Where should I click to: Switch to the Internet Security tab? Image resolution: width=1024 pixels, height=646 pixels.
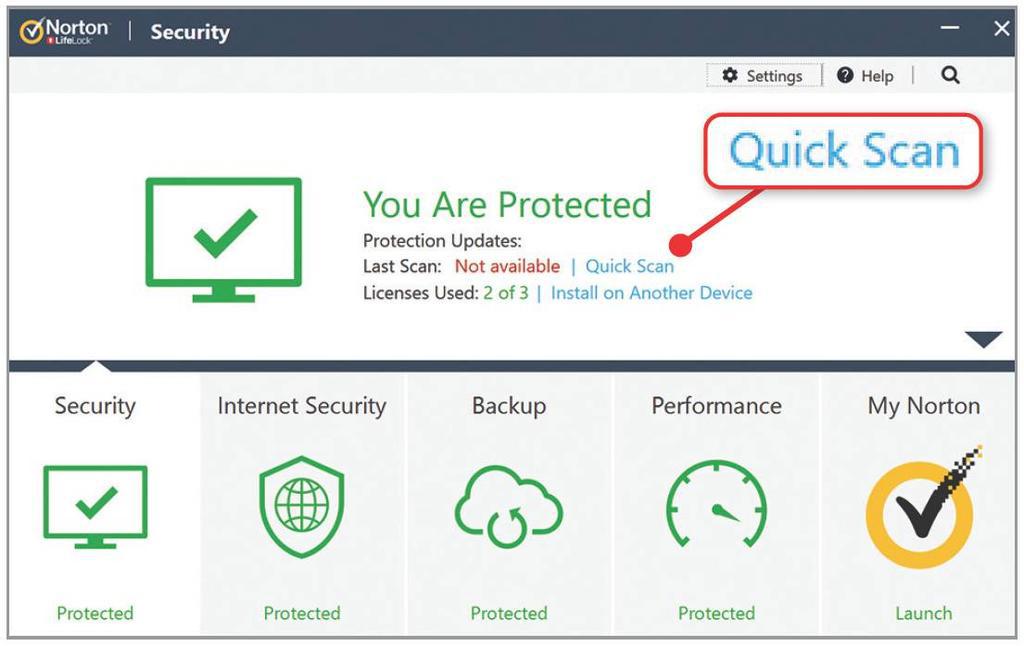(x=302, y=406)
